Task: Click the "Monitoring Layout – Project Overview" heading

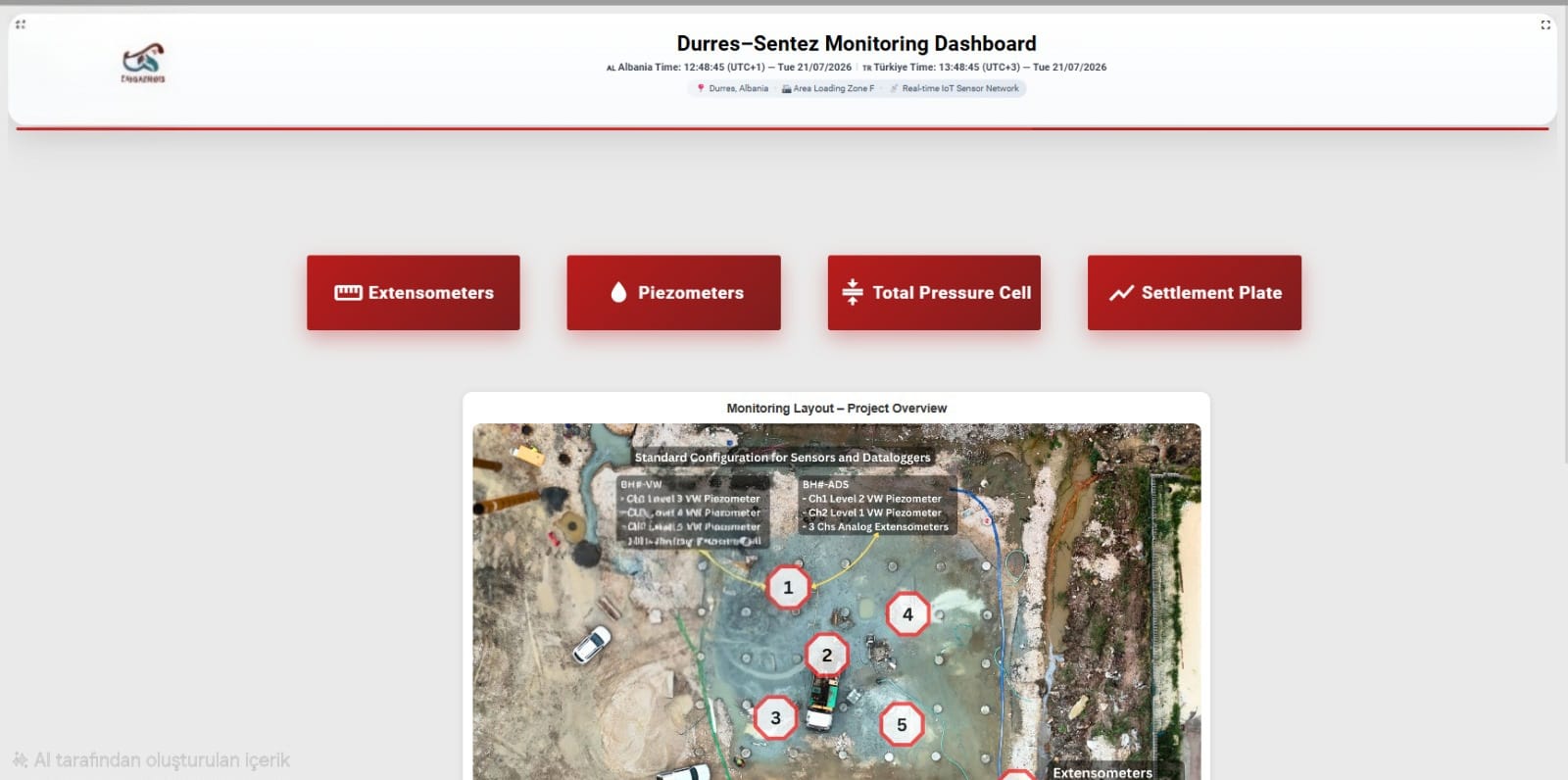Action: click(x=837, y=409)
